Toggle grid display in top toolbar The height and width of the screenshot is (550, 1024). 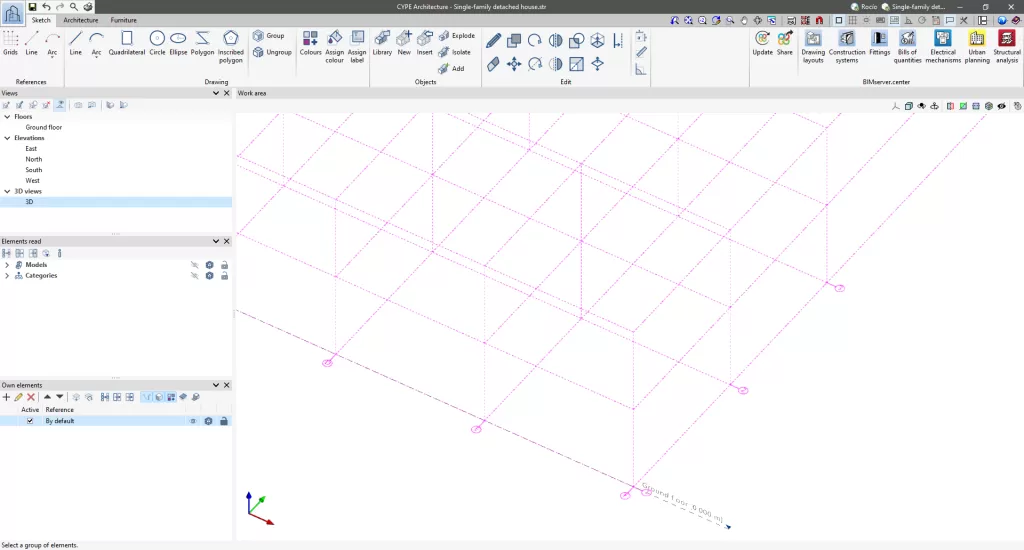[852, 20]
